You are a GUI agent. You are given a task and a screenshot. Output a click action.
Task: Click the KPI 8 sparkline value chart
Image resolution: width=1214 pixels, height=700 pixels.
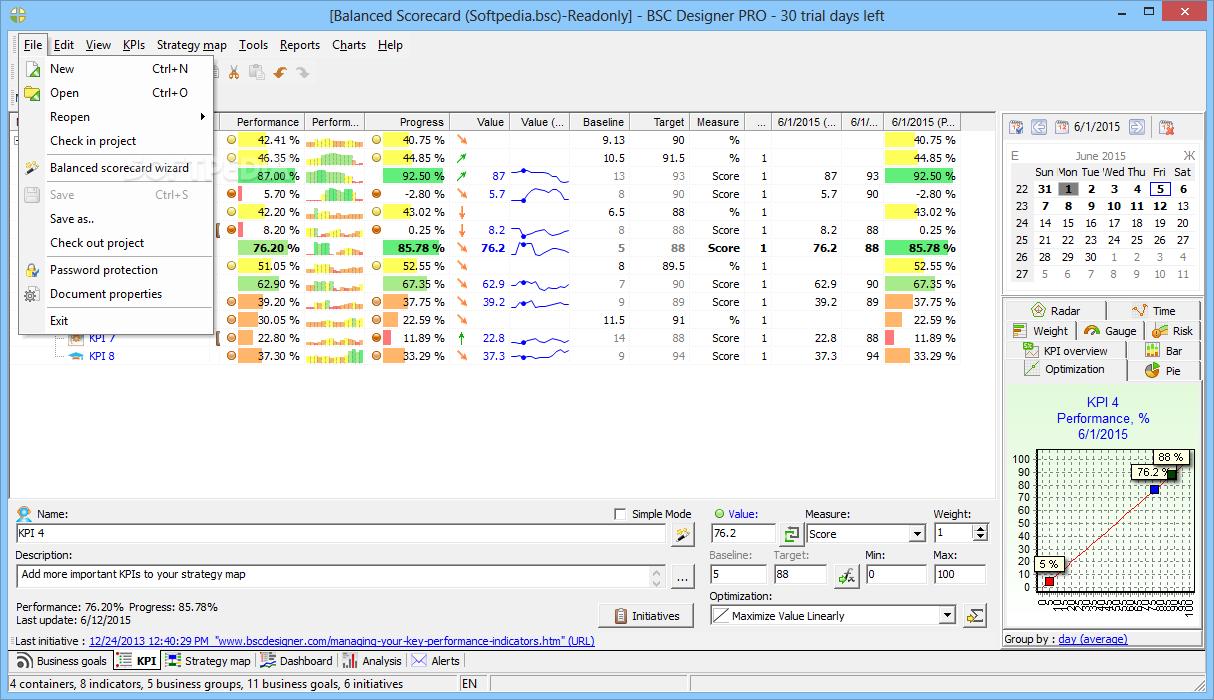click(x=540, y=356)
